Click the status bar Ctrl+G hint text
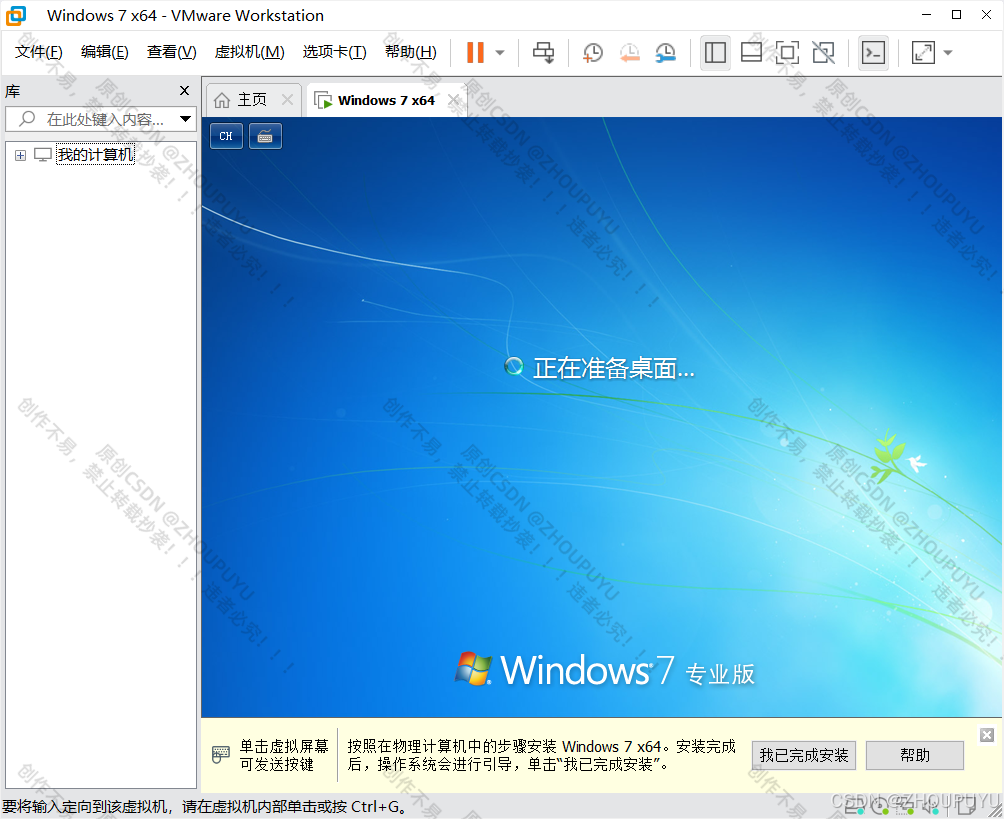 click(205, 807)
